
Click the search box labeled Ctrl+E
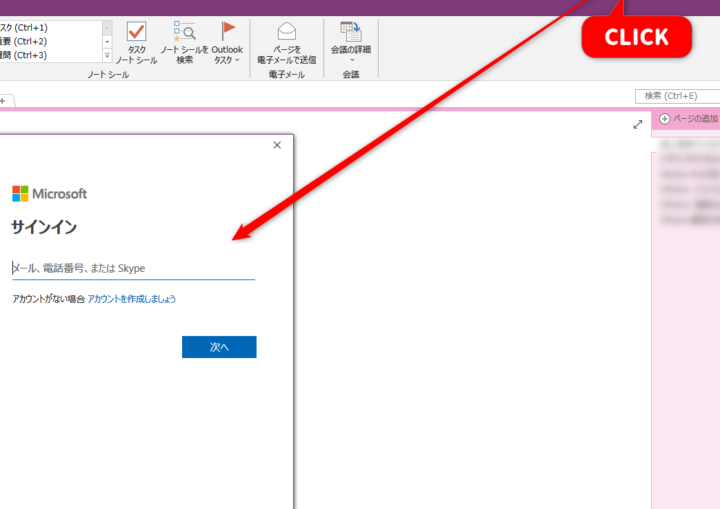[677, 96]
